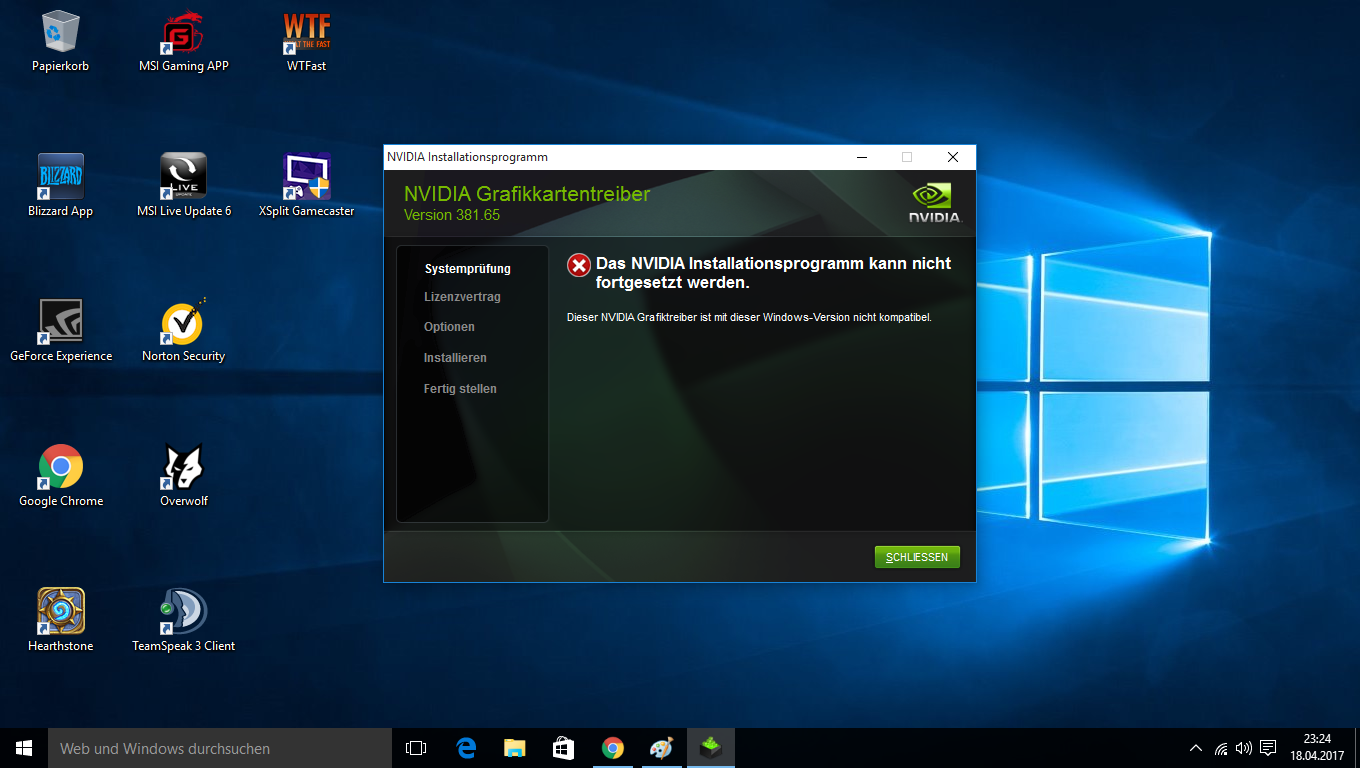Viewport: 1360px width, 768px height.
Task: Select the Overwolf desktop icon
Action: [184, 477]
